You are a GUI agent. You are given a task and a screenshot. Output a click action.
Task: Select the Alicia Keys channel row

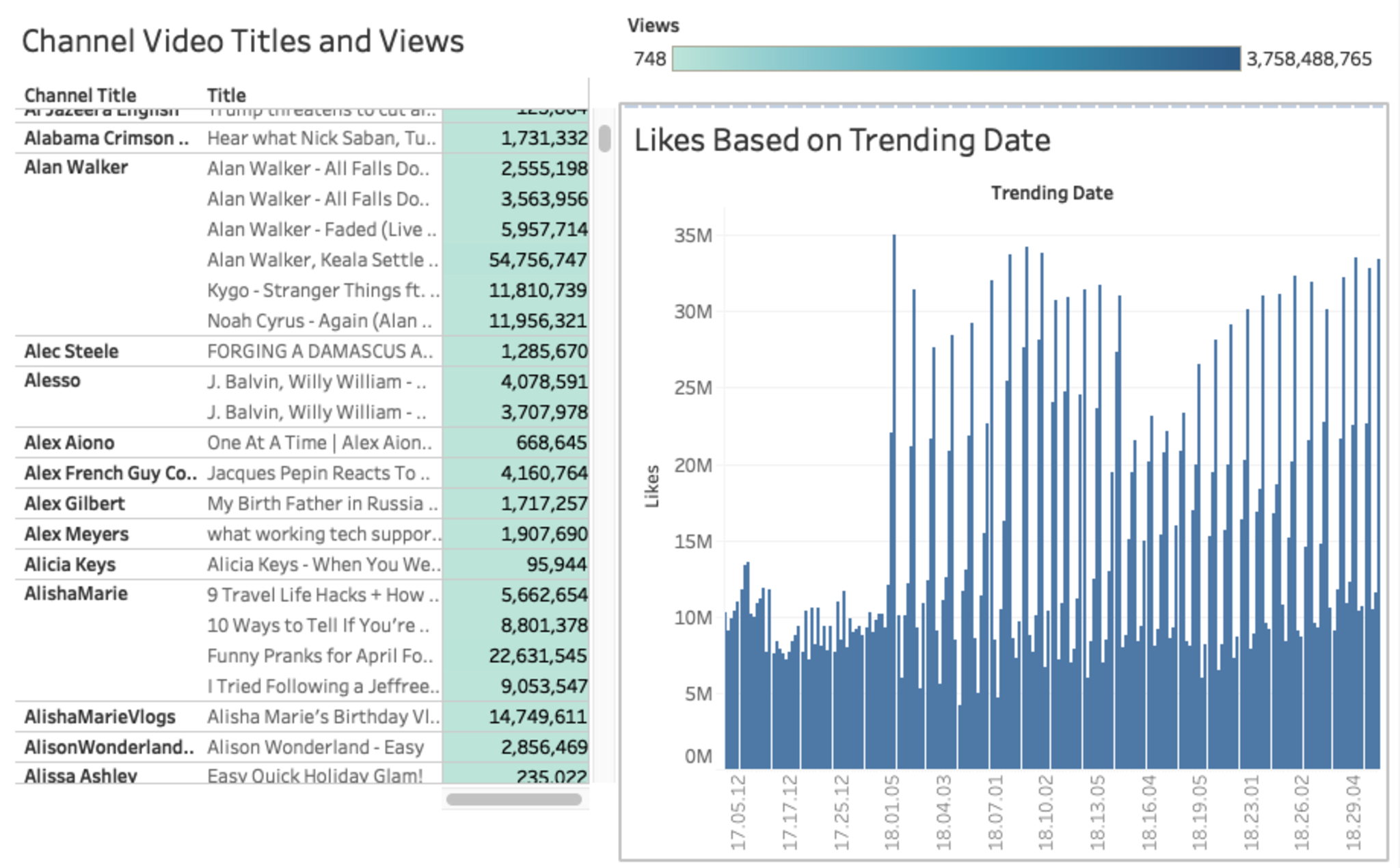pyautogui.click(x=70, y=565)
